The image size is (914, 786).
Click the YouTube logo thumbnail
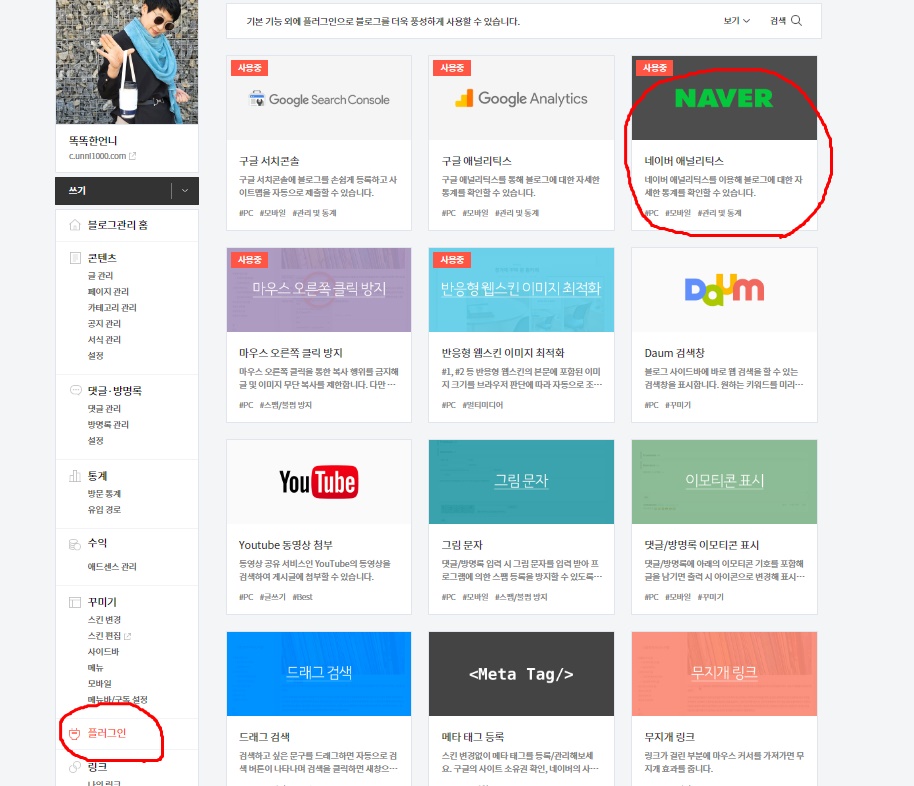pyautogui.click(x=318, y=481)
